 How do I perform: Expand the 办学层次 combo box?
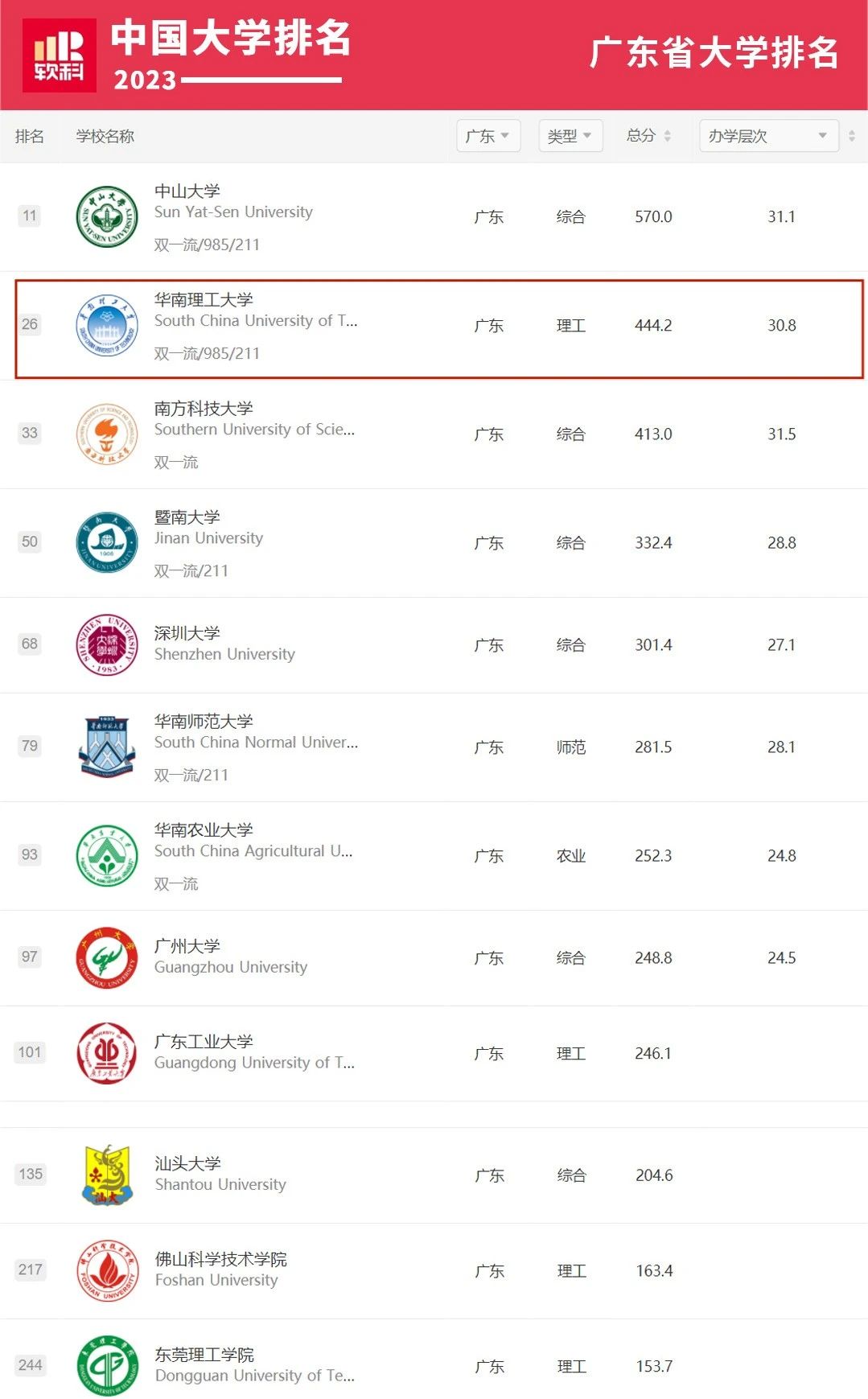[769, 136]
